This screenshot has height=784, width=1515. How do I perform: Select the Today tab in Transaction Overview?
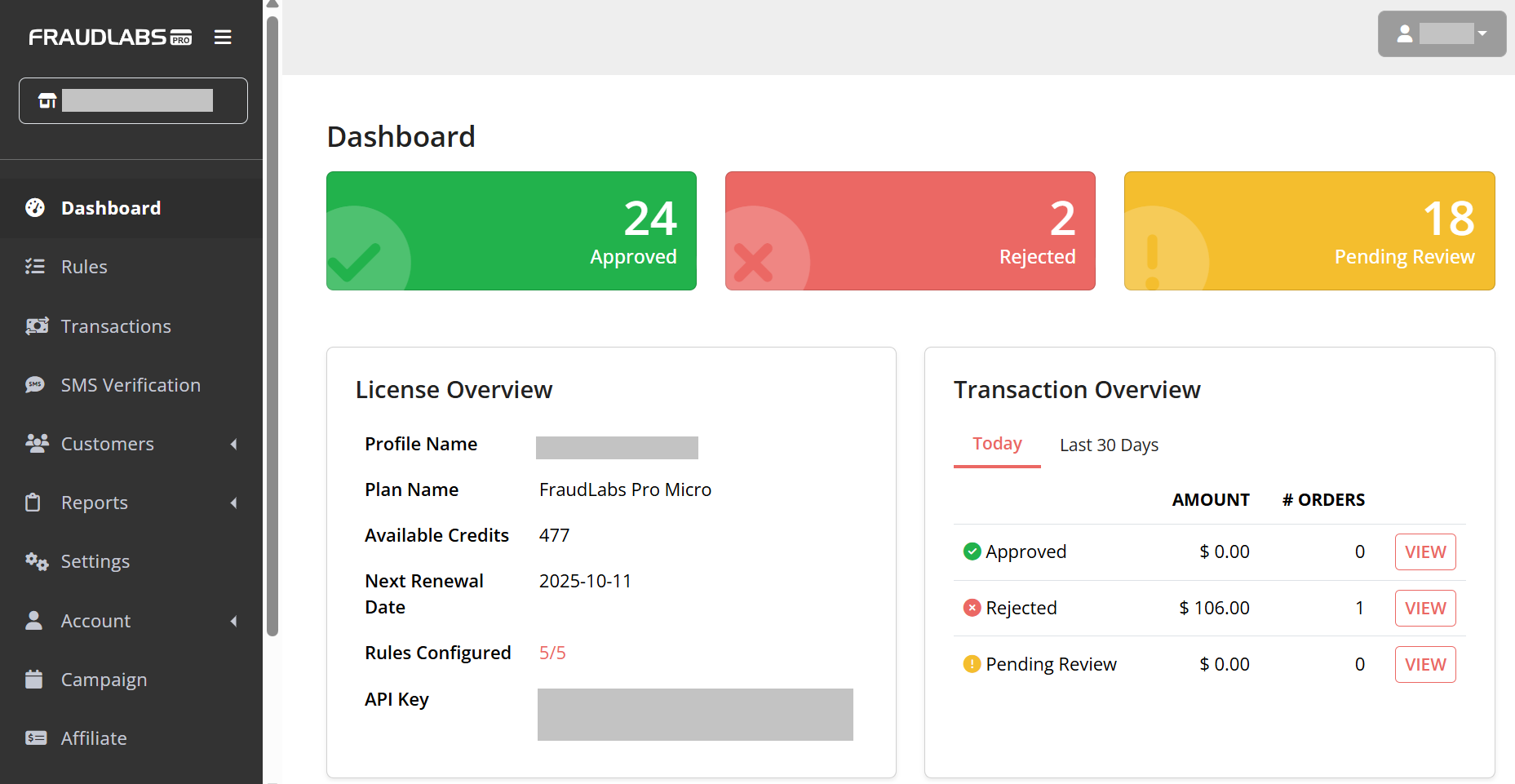(x=997, y=445)
